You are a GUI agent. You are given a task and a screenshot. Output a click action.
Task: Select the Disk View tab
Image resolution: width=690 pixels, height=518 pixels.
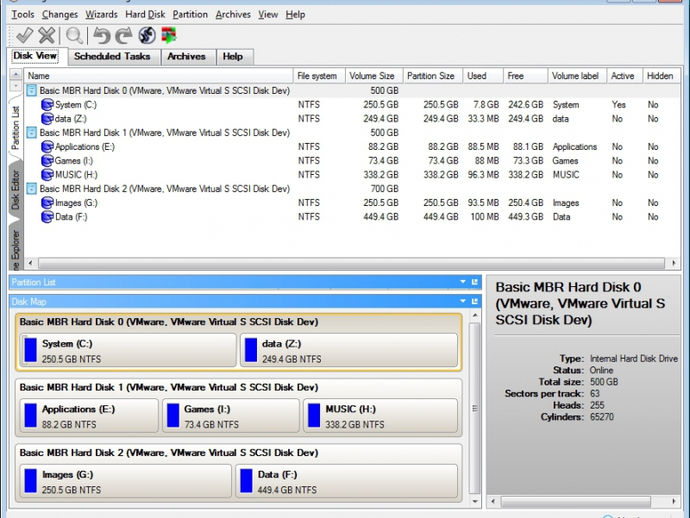tap(35, 56)
